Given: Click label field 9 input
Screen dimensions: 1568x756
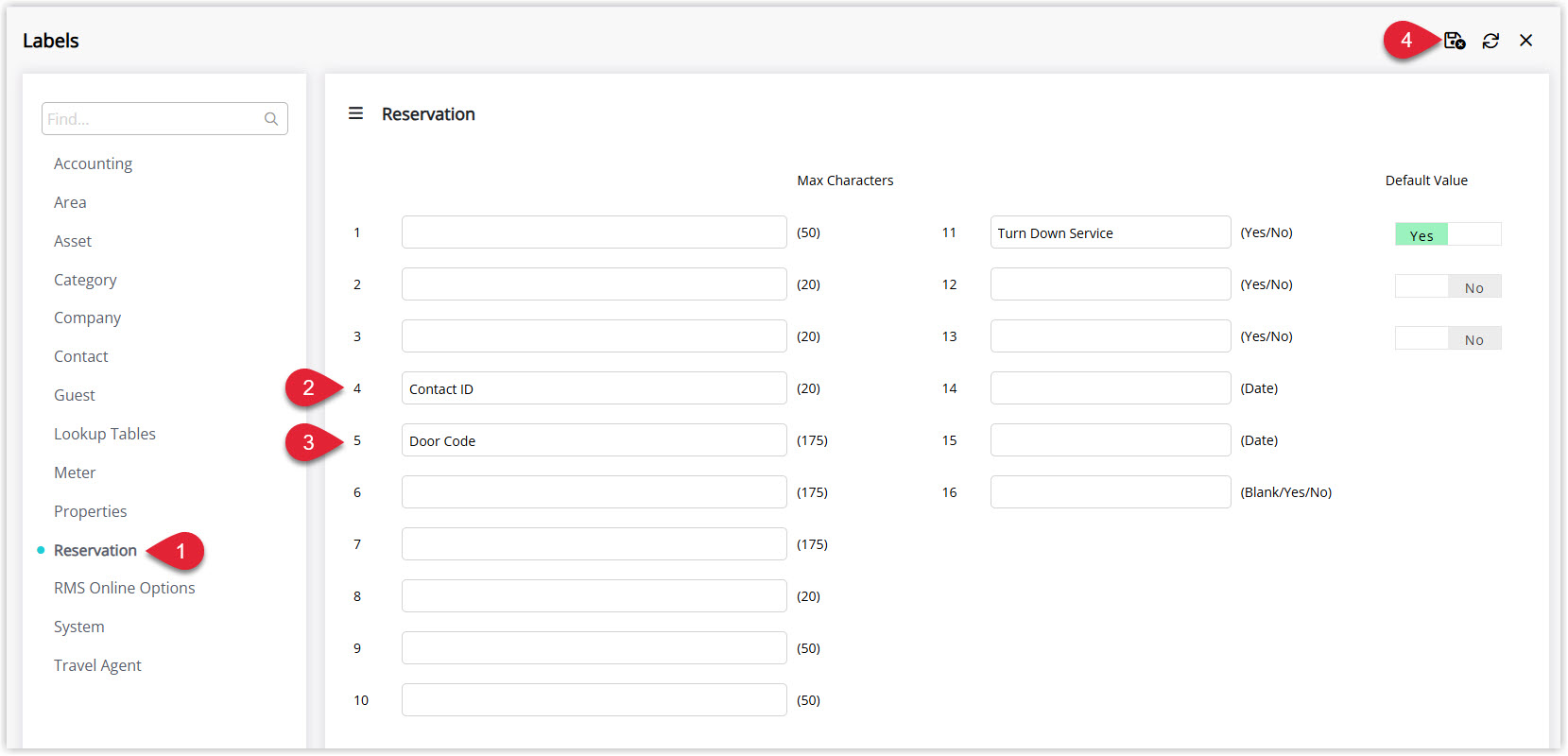Looking at the screenshot, I should pos(594,648).
